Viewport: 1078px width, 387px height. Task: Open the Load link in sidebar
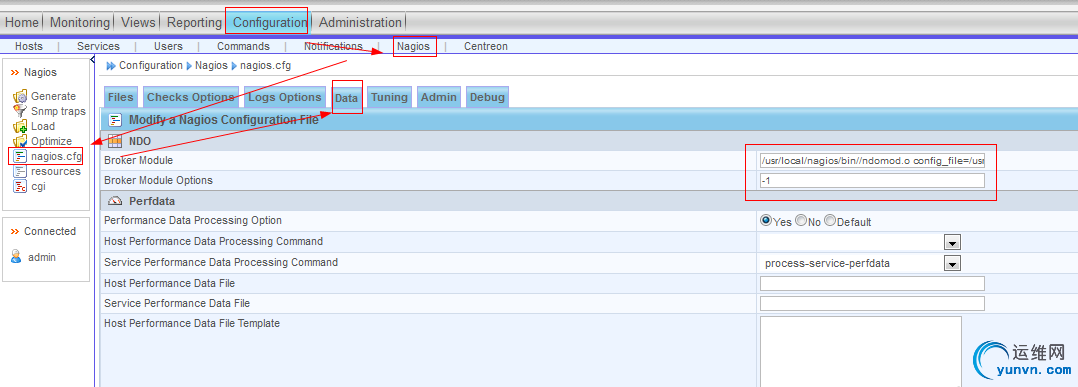(43, 126)
